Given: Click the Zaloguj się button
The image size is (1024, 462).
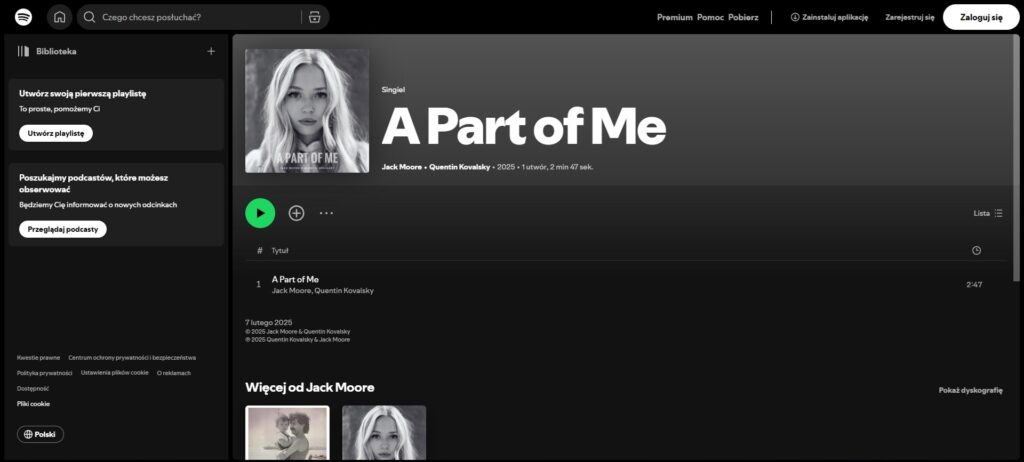Looking at the screenshot, I should click(980, 17).
